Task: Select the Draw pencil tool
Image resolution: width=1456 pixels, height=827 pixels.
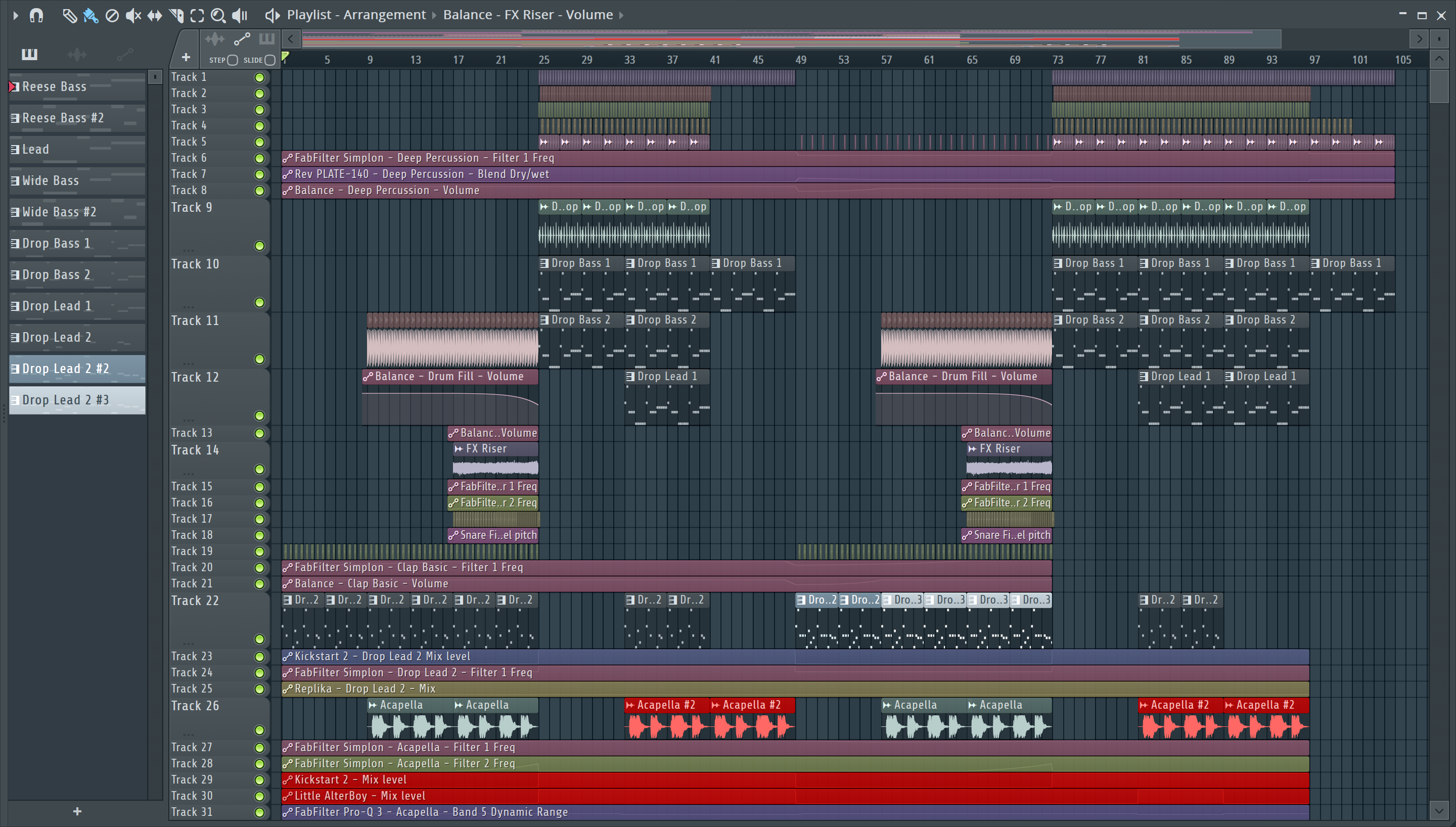Action: pyautogui.click(x=69, y=15)
